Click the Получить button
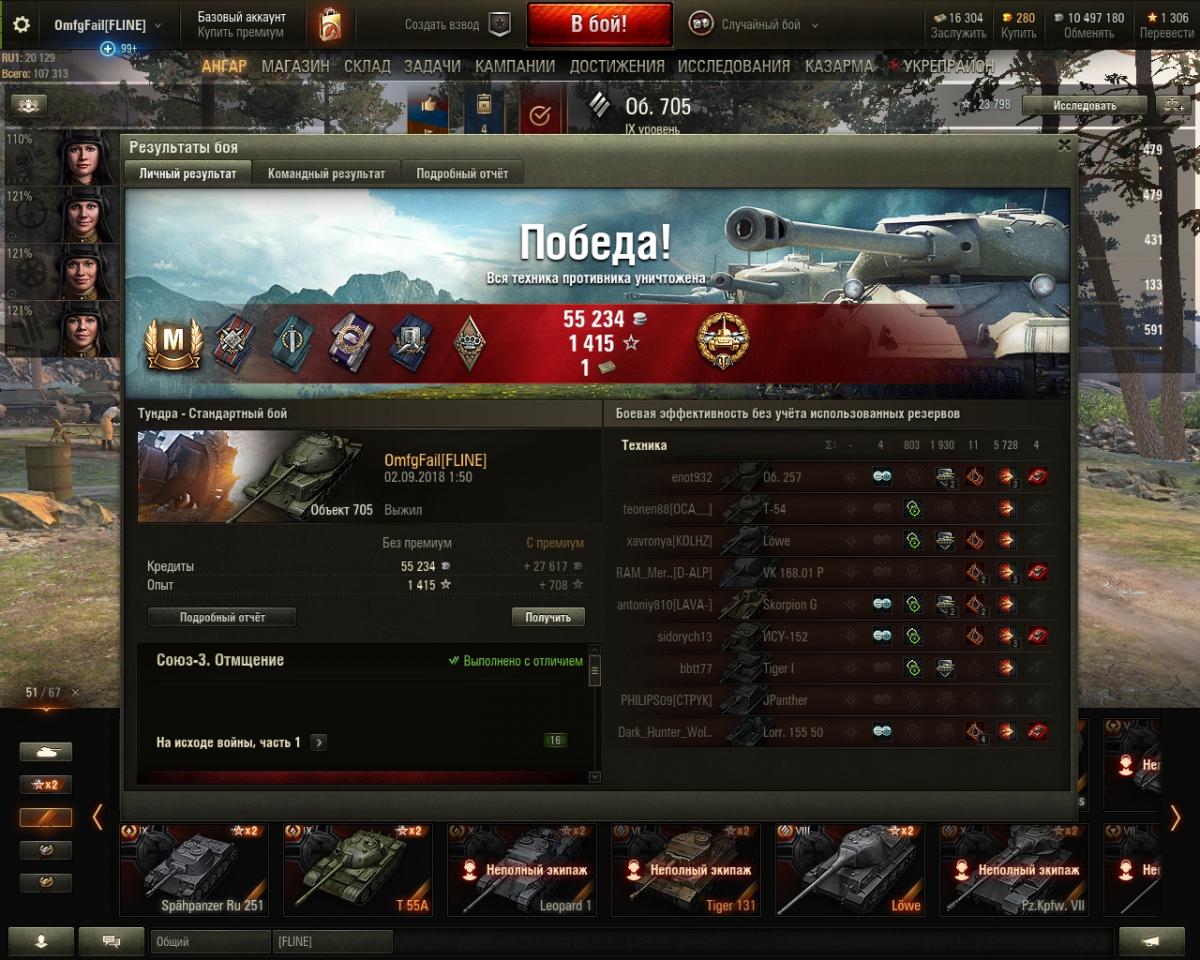Screen dimensions: 1200x960 point(548,617)
